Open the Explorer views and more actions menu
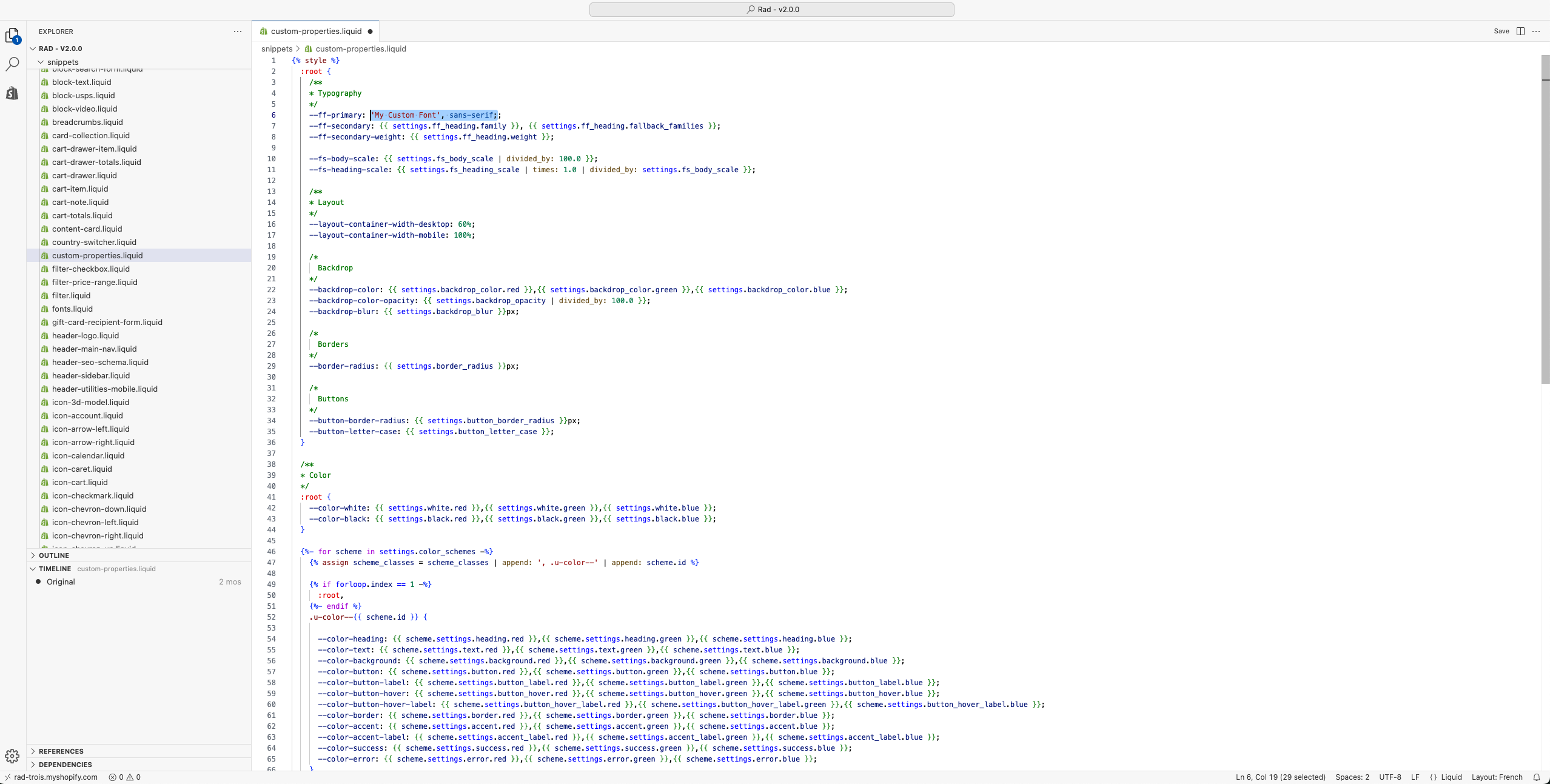Screen dimensions: 1550x784 point(238,32)
